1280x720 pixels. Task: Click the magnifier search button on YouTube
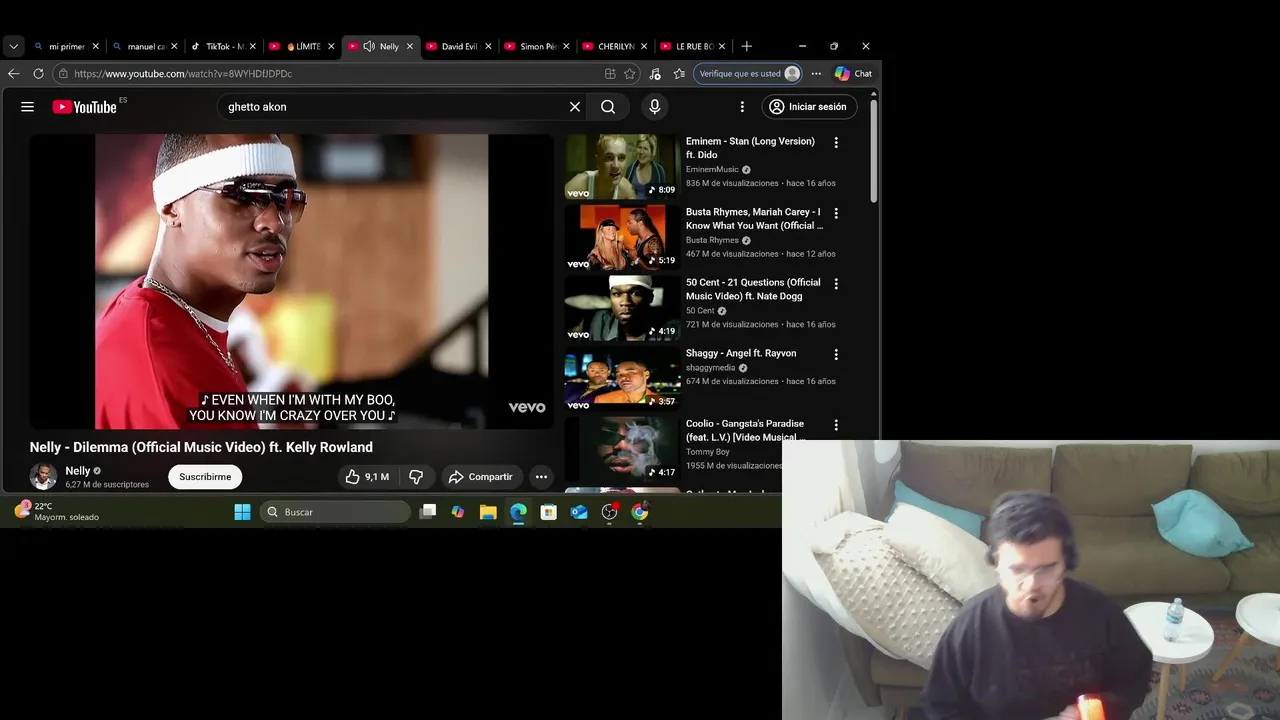[608, 107]
